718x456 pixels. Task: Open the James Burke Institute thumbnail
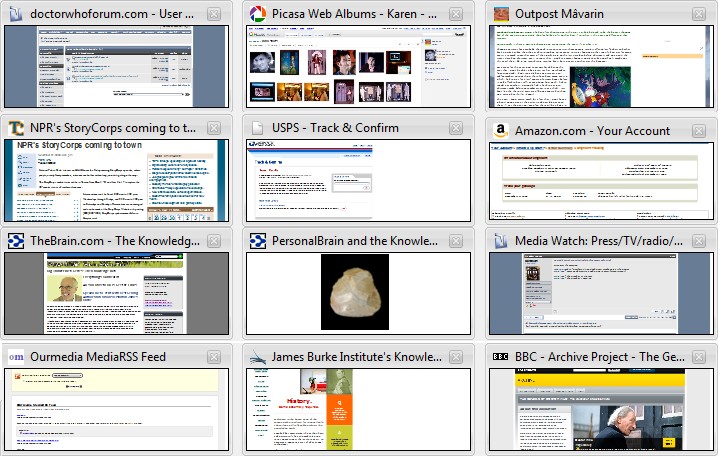pyautogui.click(x=359, y=409)
